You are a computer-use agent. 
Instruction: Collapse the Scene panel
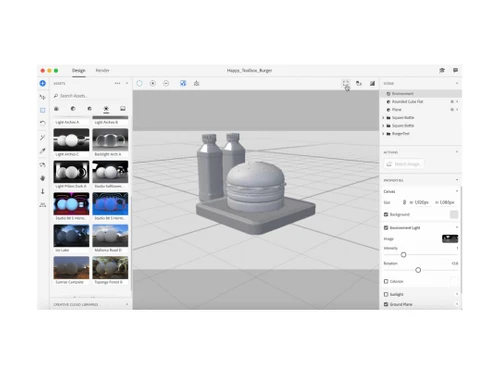point(457,83)
